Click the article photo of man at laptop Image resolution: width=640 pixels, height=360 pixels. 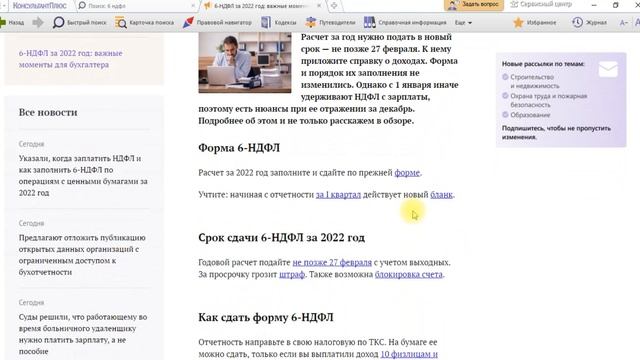[x=245, y=62]
